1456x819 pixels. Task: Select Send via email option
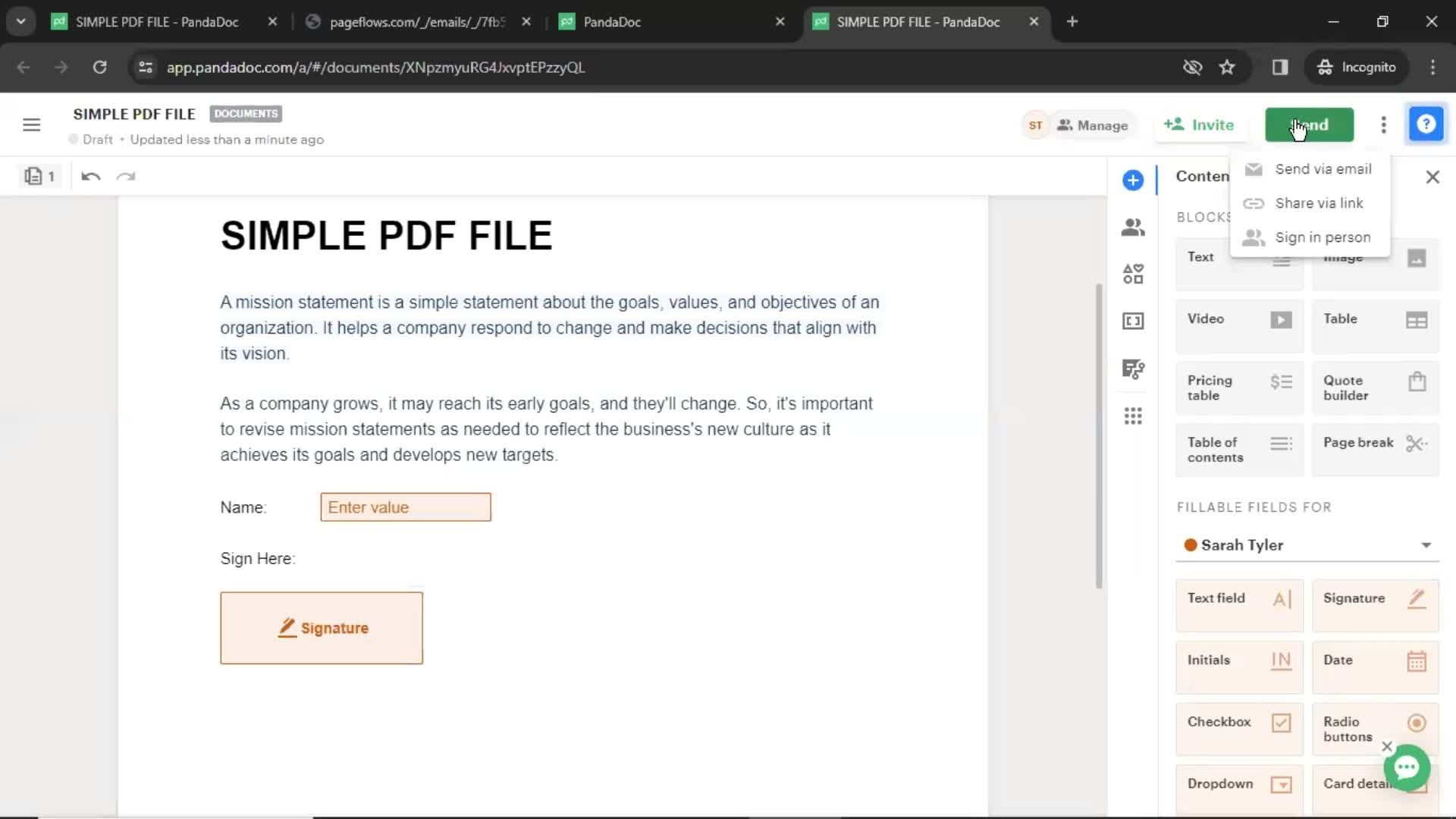[x=1322, y=168]
